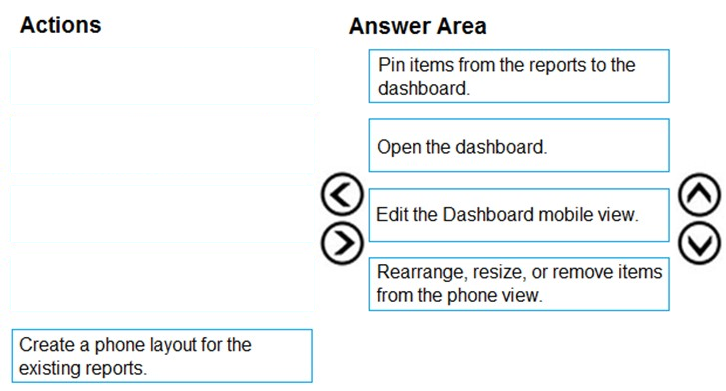Click blank Answer Area space below last item
The width and height of the screenshot is (726, 391).
click(x=519, y=352)
